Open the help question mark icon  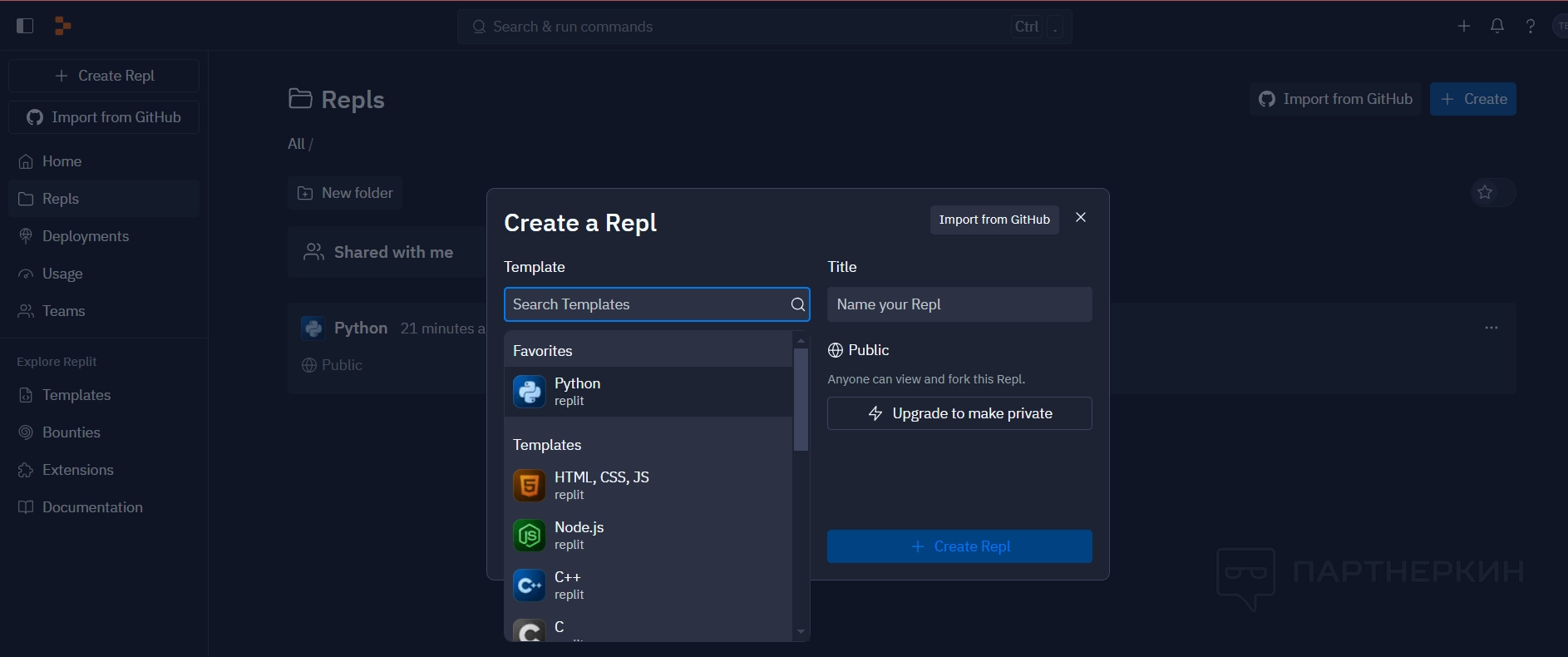pos(1531,26)
